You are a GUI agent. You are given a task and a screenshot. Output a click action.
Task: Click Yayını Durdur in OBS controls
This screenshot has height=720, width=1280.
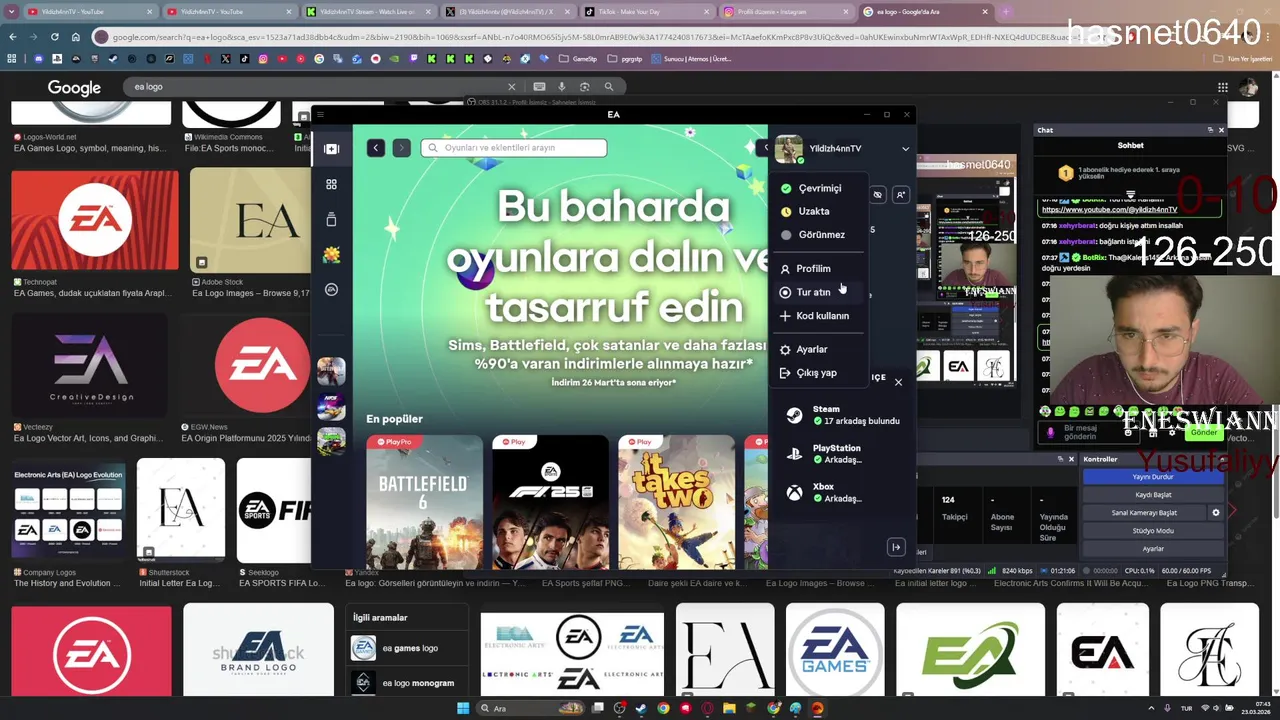[1153, 477]
